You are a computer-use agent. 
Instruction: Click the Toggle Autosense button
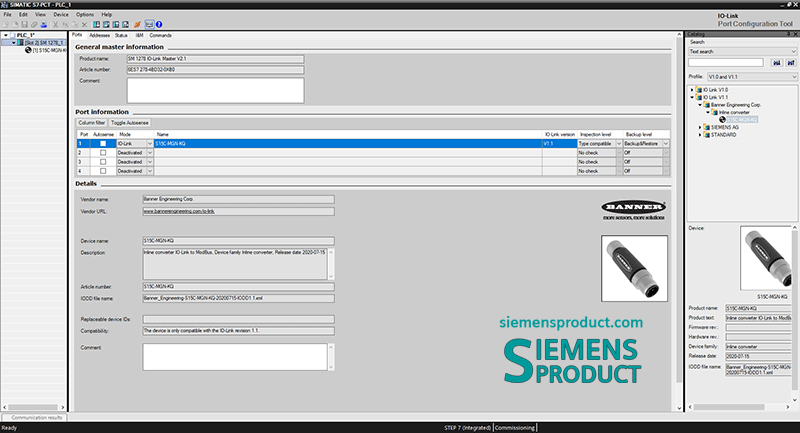[130, 123]
